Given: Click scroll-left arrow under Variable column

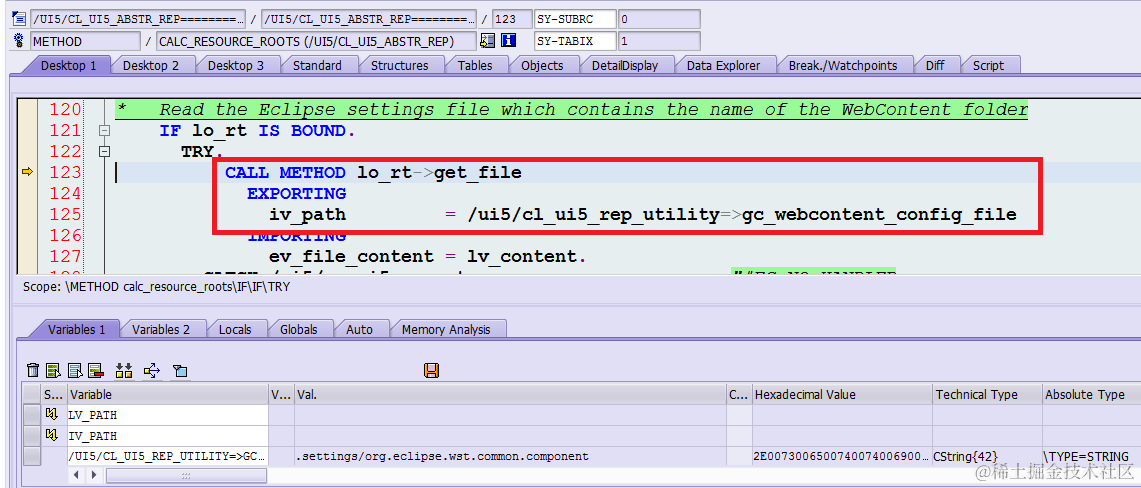Looking at the screenshot, I should [x=76, y=475].
